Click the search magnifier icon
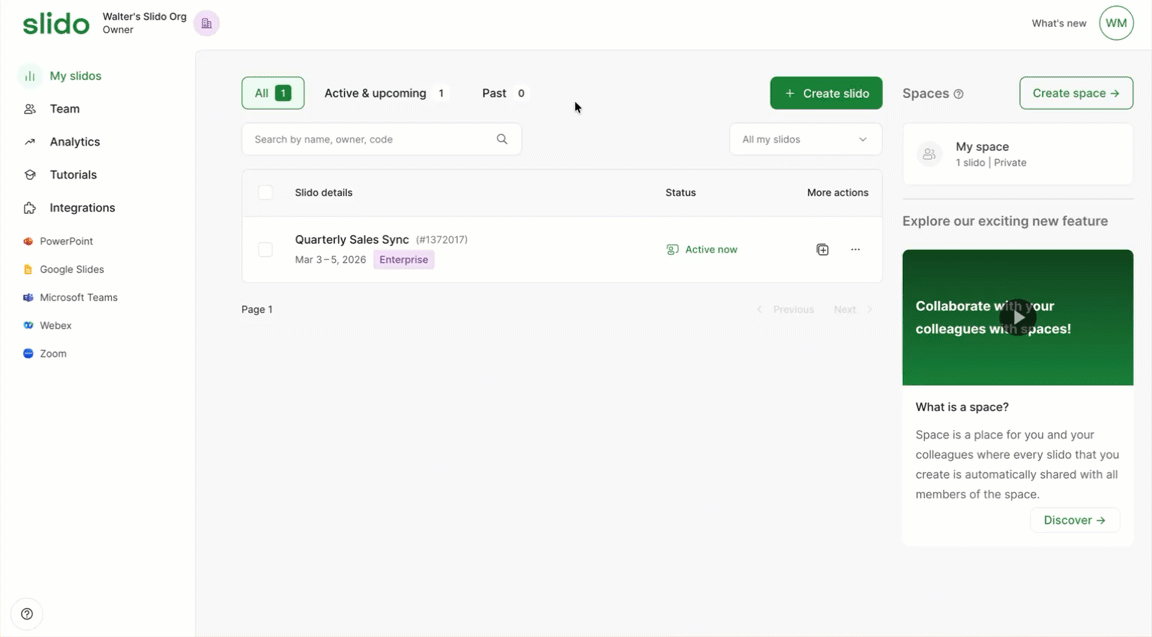The height and width of the screenshot is (637, 1152). tap(502, 139)
